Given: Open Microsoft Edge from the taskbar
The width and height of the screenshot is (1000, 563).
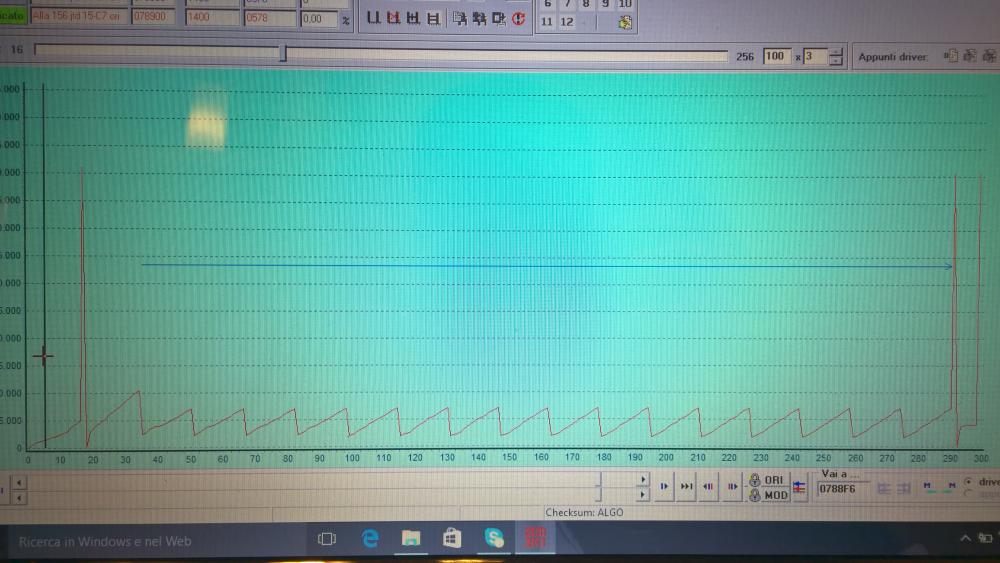Looking at the screenshot, I should point(370,539).
